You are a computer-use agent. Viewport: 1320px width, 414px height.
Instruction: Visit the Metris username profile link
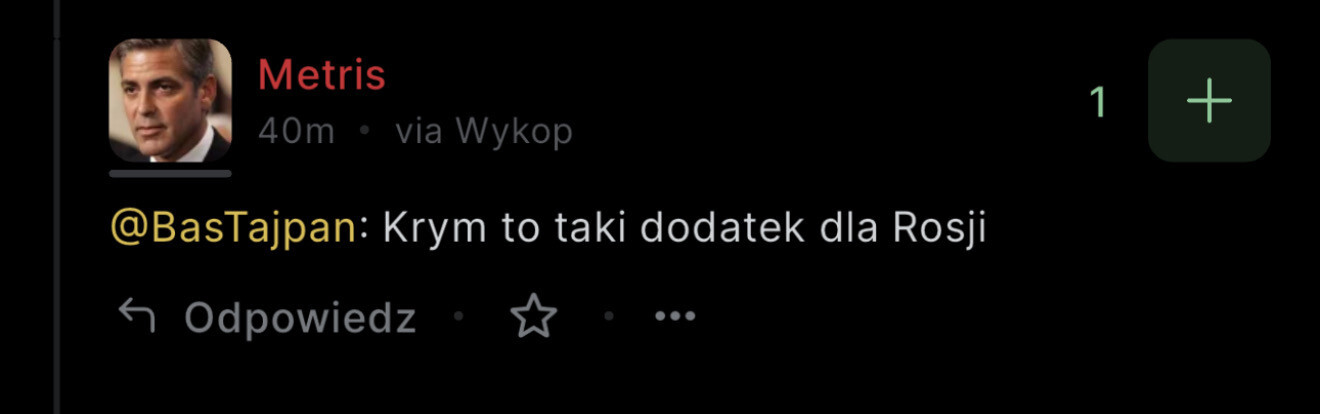coord(322,75)
